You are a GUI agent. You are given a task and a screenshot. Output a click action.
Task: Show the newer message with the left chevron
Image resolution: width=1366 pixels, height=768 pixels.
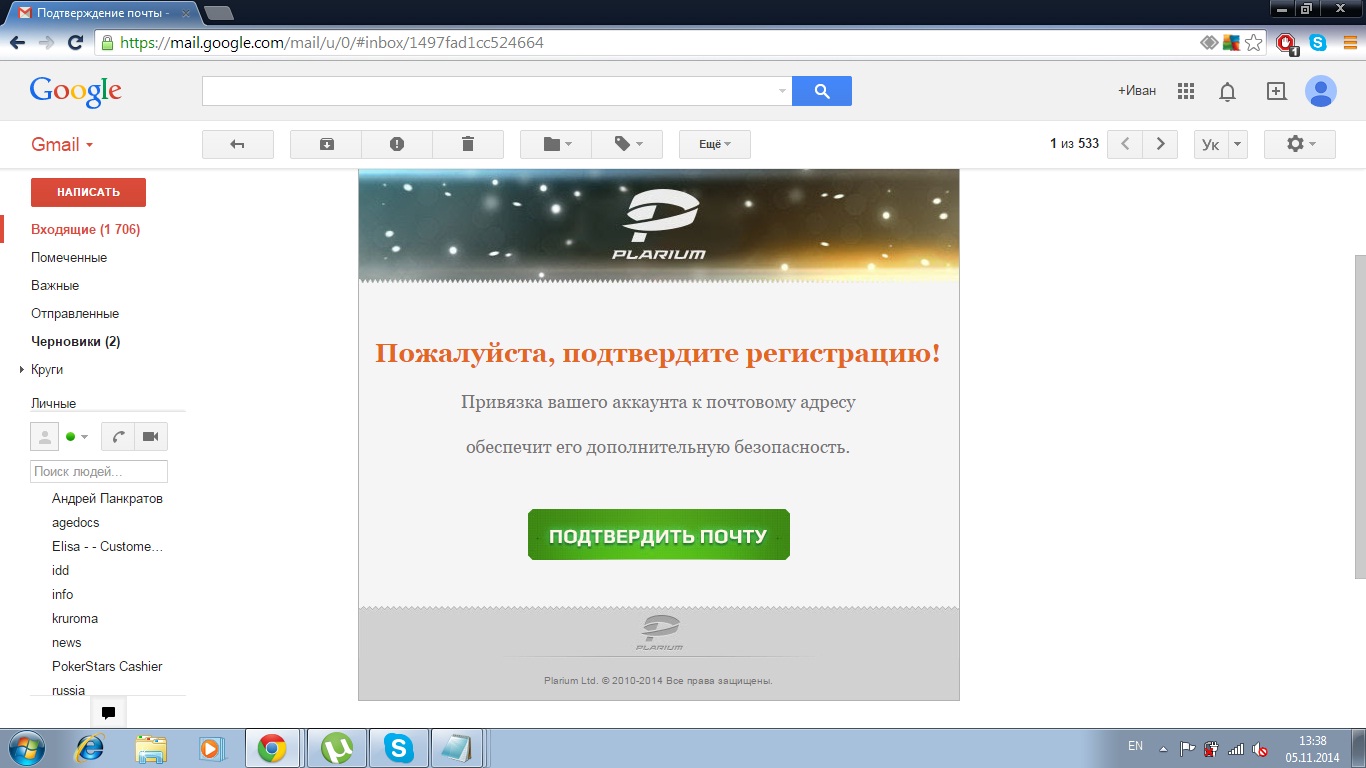pyautogui.click(x=1126, y=144)
